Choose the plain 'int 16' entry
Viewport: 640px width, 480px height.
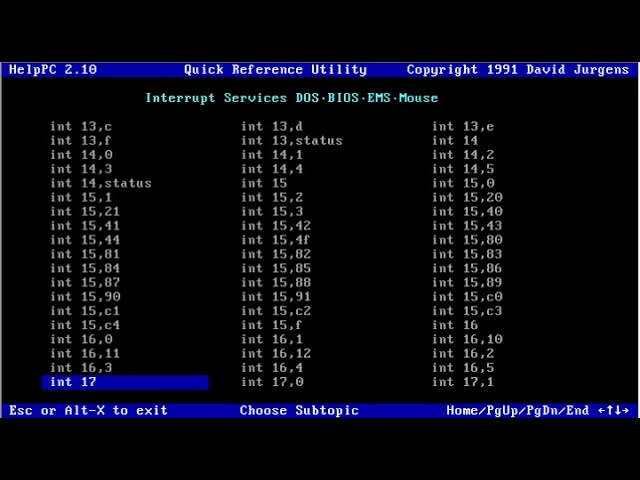tap(455, 325)
